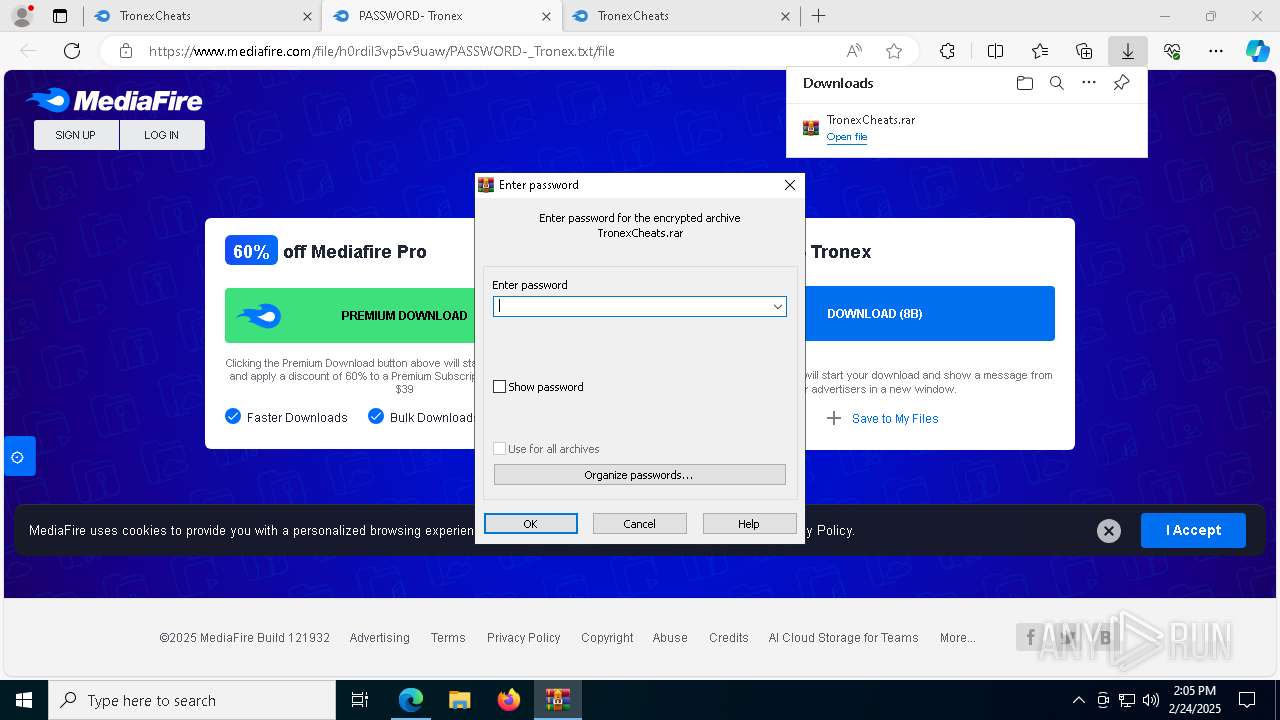Viewport: 1280px width, 720px height.
Task: Open the side widget on left page edge
Action: [x=18, y=457]
